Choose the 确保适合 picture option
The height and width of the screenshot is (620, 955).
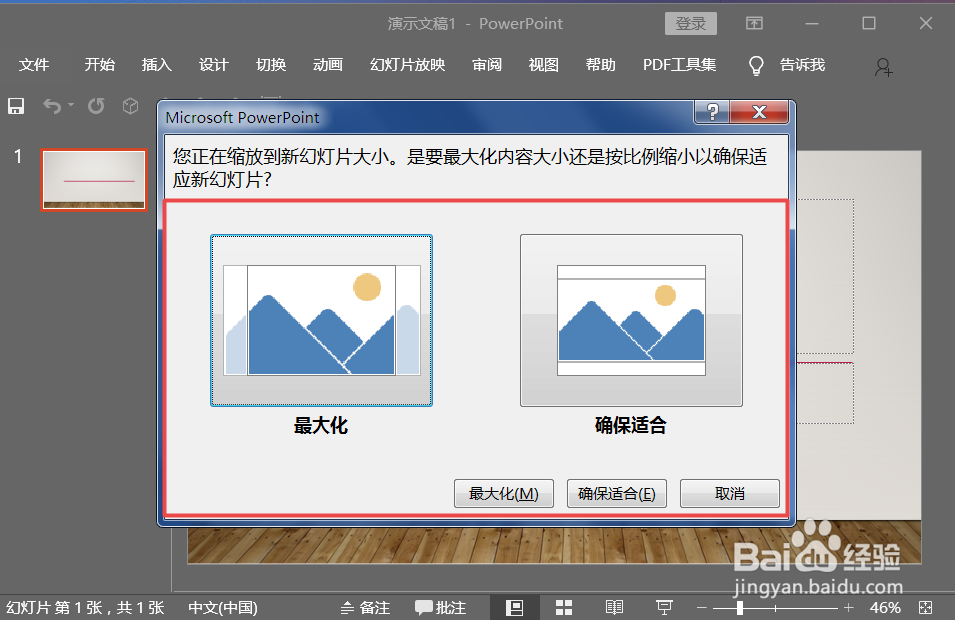coord(631,320)
